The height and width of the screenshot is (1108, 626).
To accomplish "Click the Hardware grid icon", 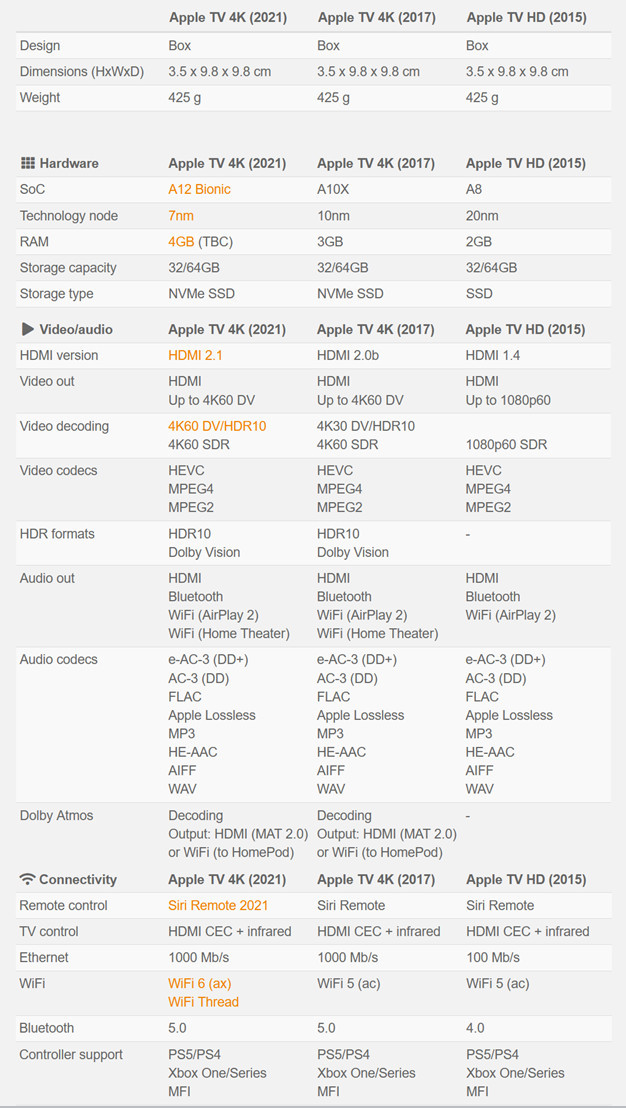I will 27,163.
